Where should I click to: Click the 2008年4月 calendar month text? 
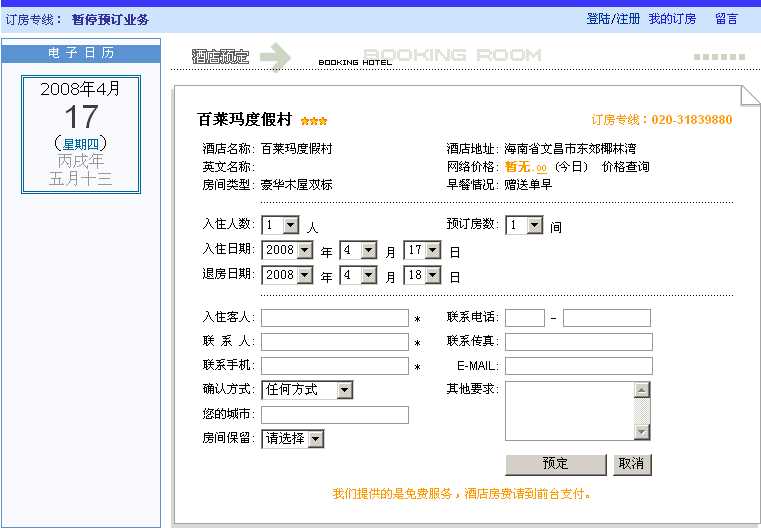81,89
